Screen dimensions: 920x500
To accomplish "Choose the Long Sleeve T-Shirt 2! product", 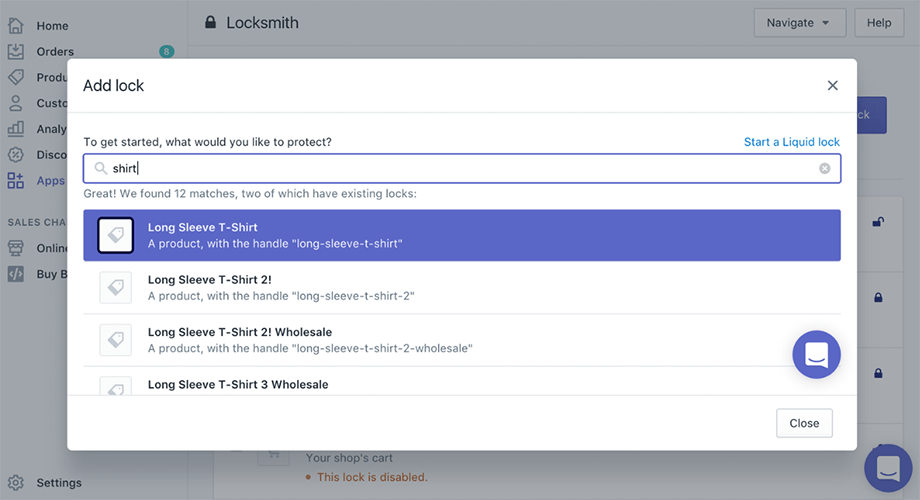I will pos(462,288).
